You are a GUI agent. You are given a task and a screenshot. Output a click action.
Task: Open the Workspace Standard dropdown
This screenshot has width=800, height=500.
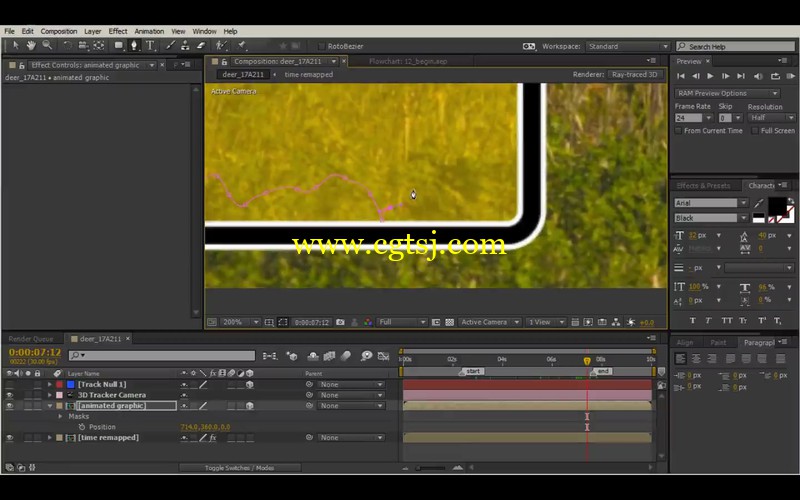(x=628, y=46)
